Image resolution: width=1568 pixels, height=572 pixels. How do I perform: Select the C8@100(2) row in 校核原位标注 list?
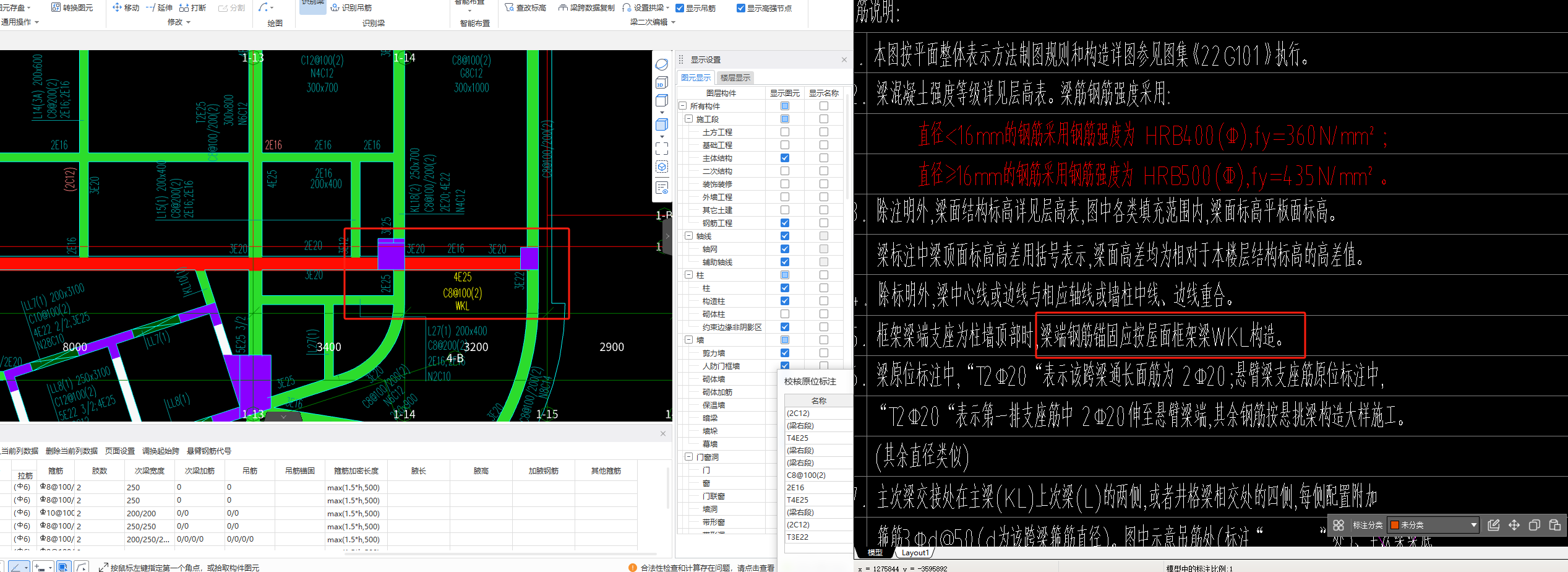click(818, 475)
